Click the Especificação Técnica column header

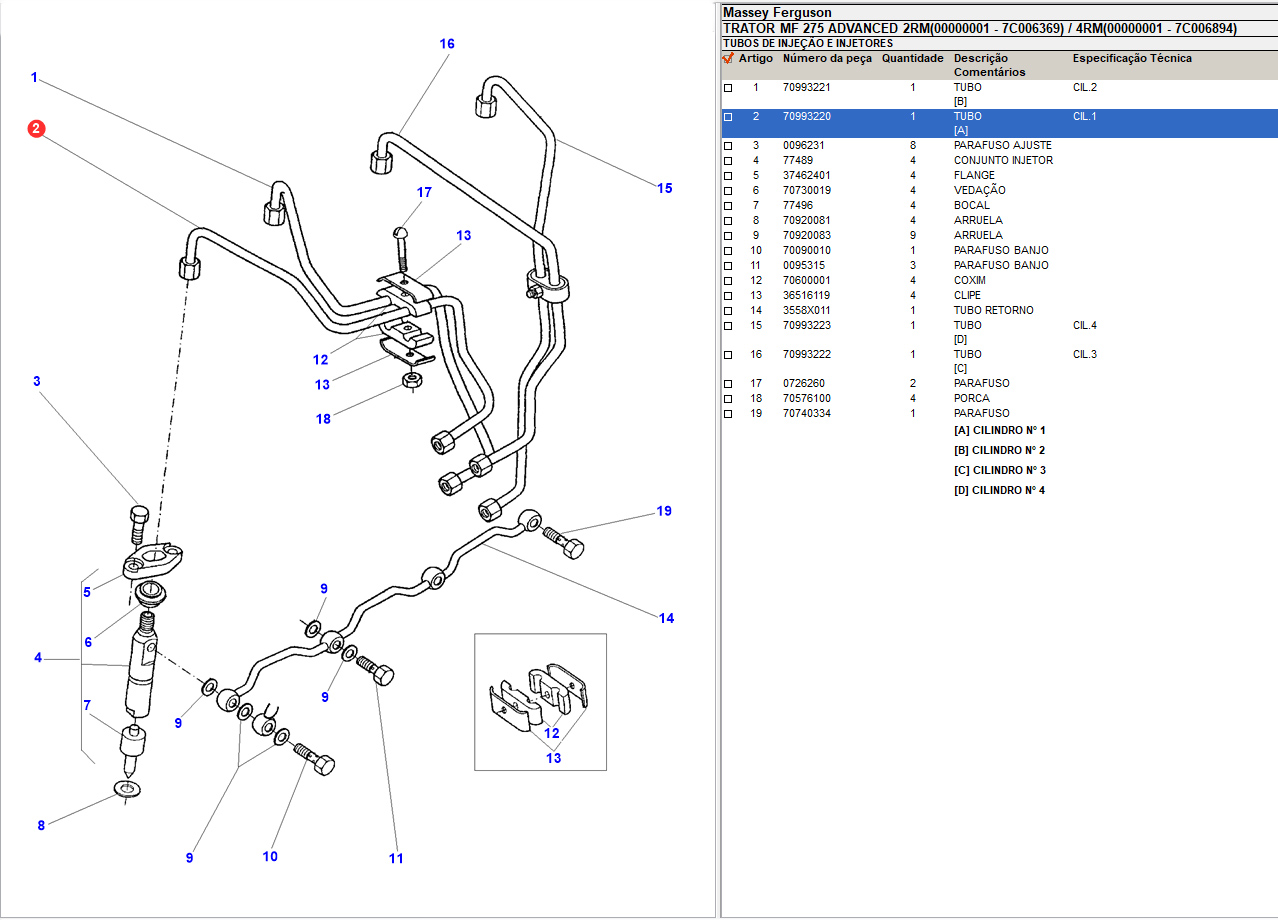(x=1132, y=59)
